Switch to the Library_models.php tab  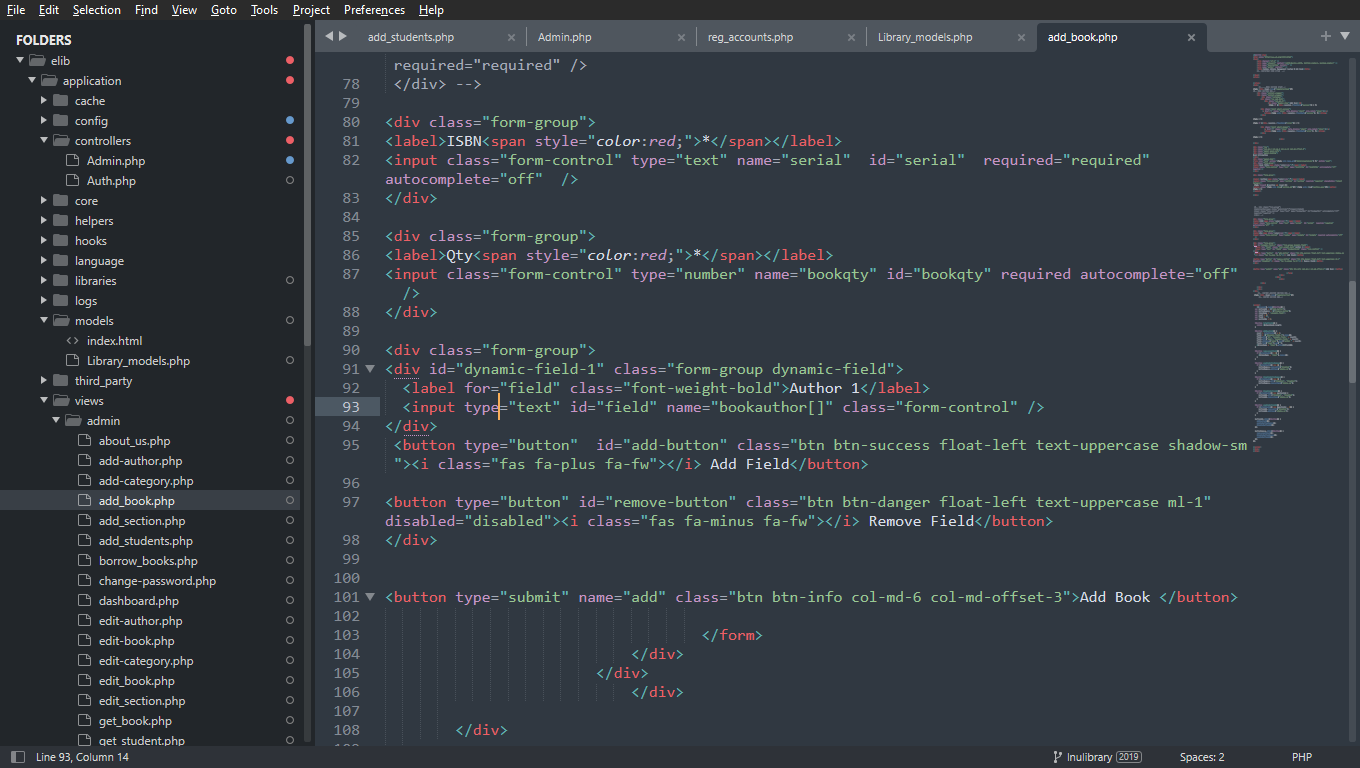[925, 37]
